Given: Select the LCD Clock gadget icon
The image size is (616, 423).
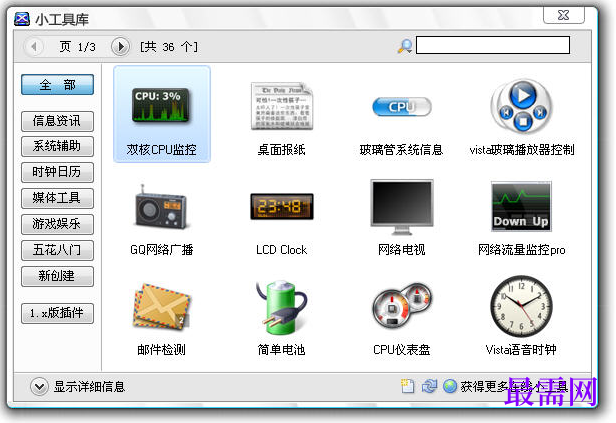Looking at the screenshot, I should coord(282,206).
